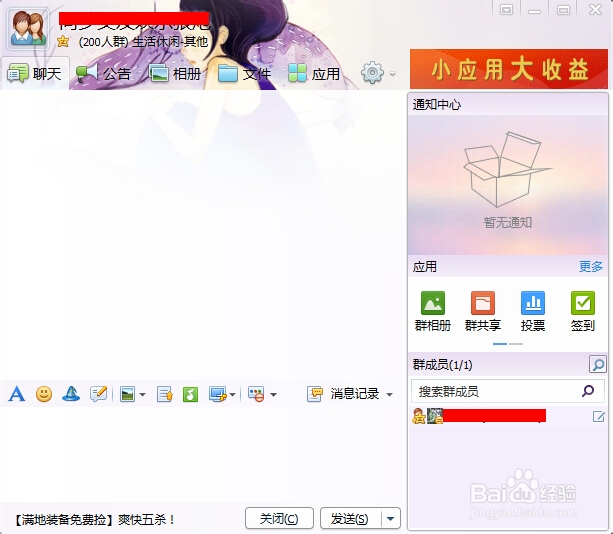This screenshot has height=534, width=613.
Task: Click the speech bubble with pencil icon
Action: click(98, 394)
